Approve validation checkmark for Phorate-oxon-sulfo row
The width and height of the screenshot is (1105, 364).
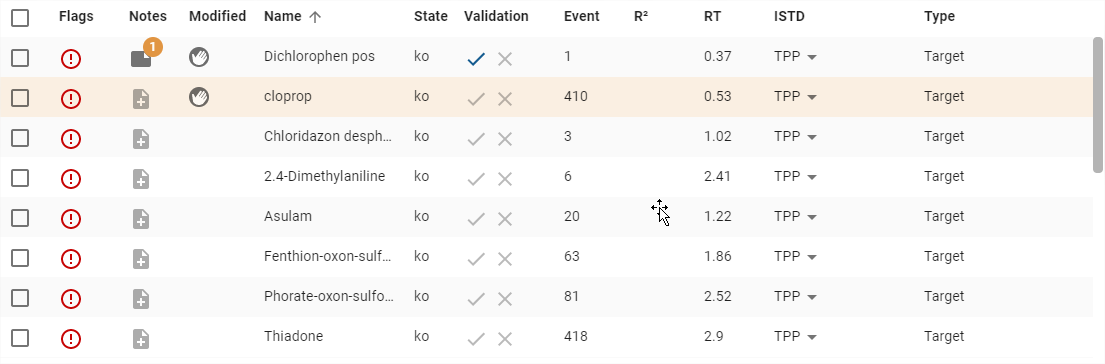[x=476, y=299]
